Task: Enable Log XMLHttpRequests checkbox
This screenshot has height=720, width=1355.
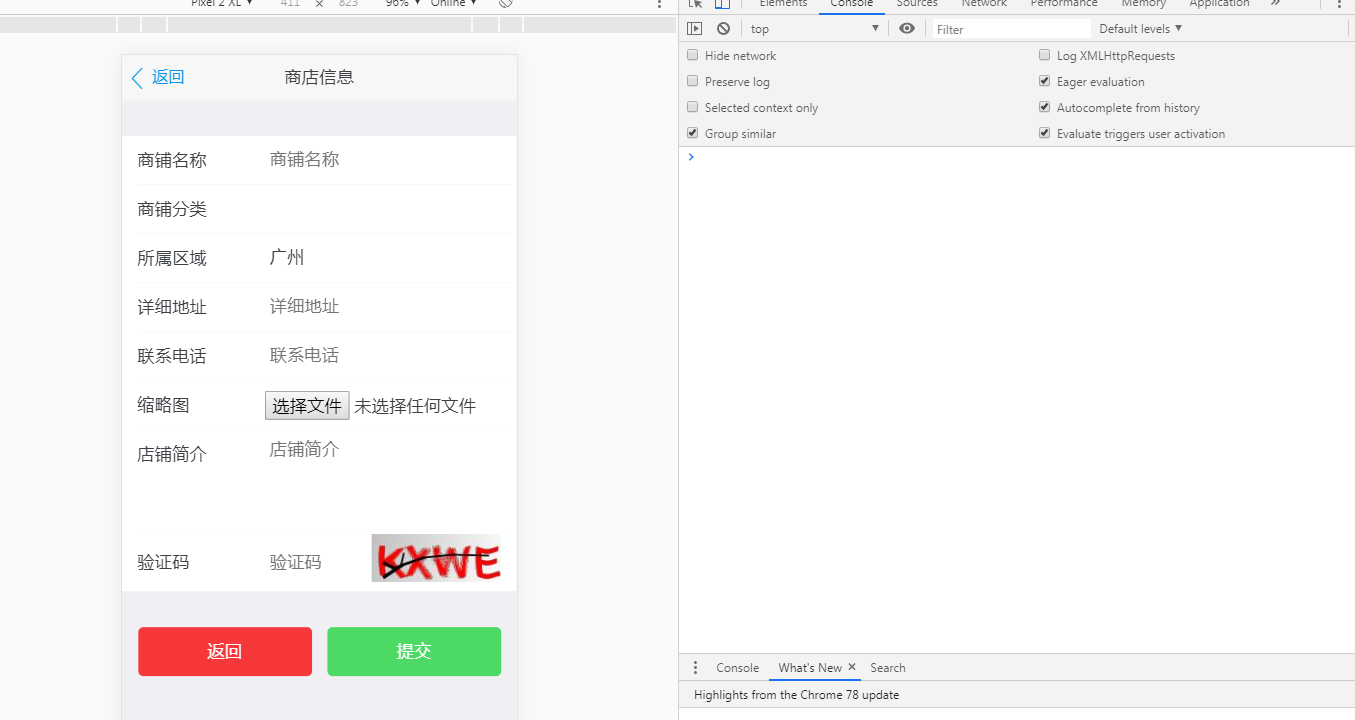Action: pos(1045,55)
